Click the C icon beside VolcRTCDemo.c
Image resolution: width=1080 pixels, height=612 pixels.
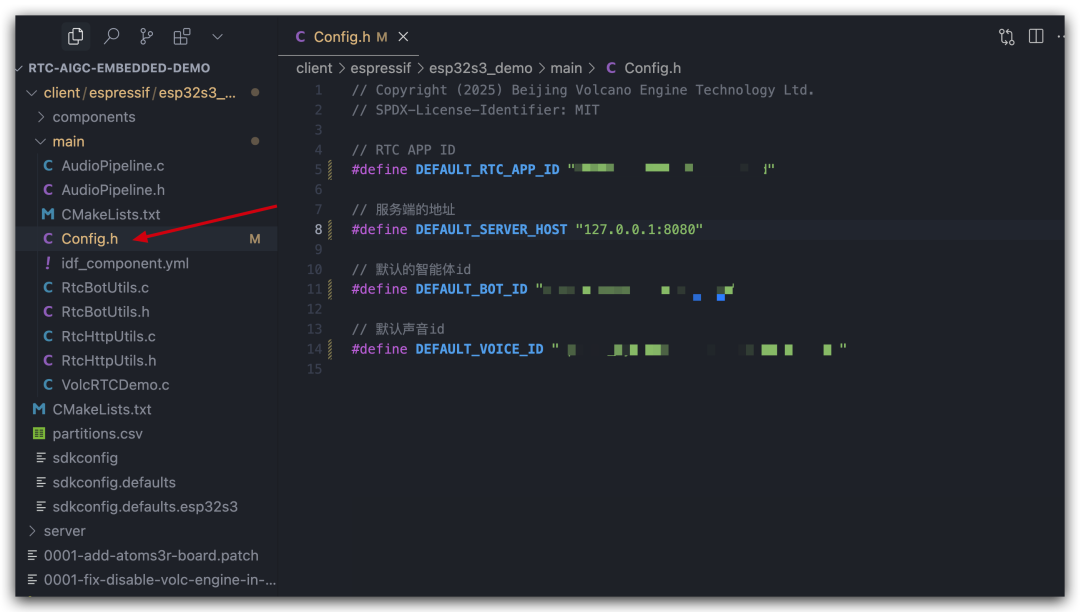(x=48, y=385)
